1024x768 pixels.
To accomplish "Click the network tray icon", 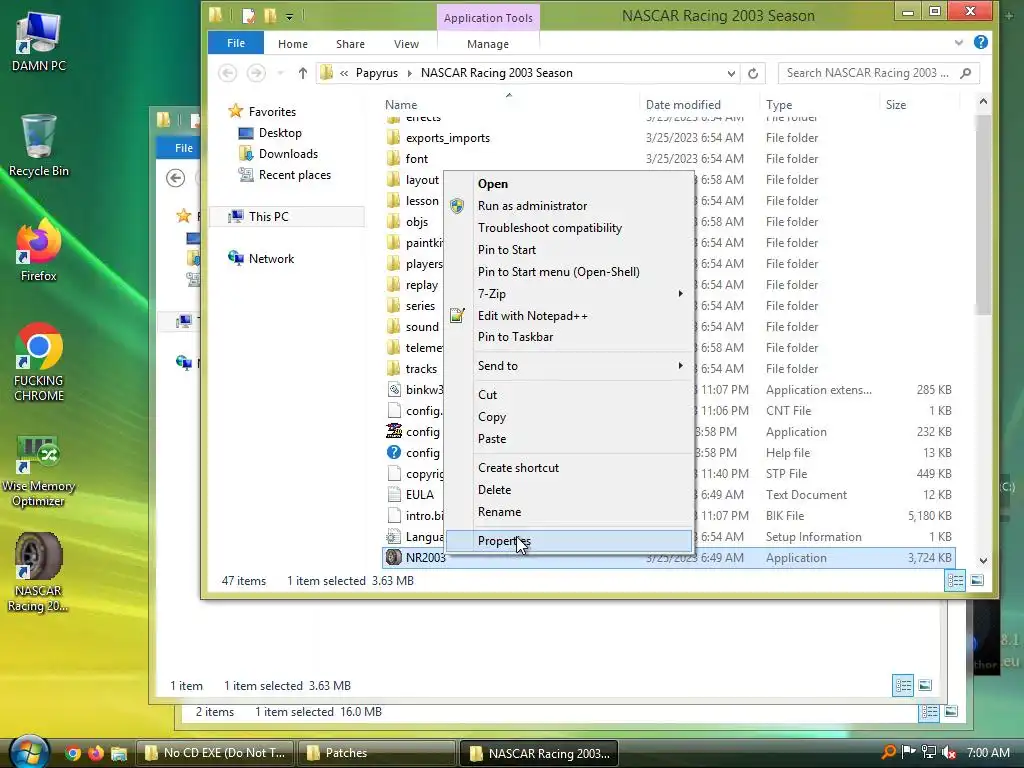I will [x=929, y=752].
